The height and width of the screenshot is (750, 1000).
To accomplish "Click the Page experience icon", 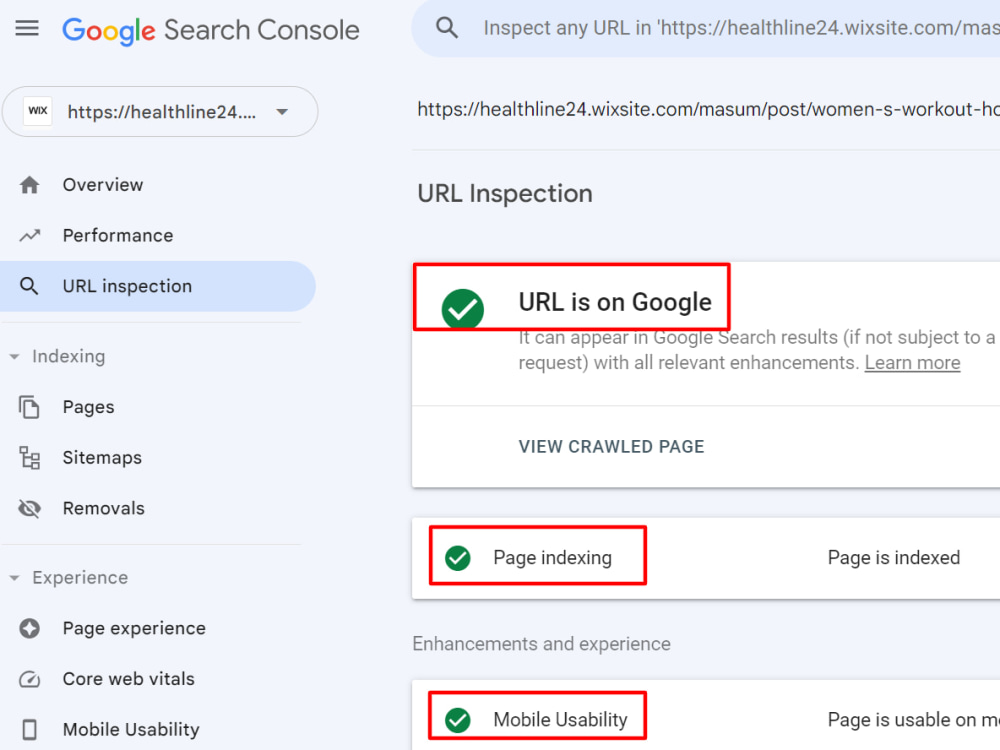I will pyautogui.click(x=30, y=628).
